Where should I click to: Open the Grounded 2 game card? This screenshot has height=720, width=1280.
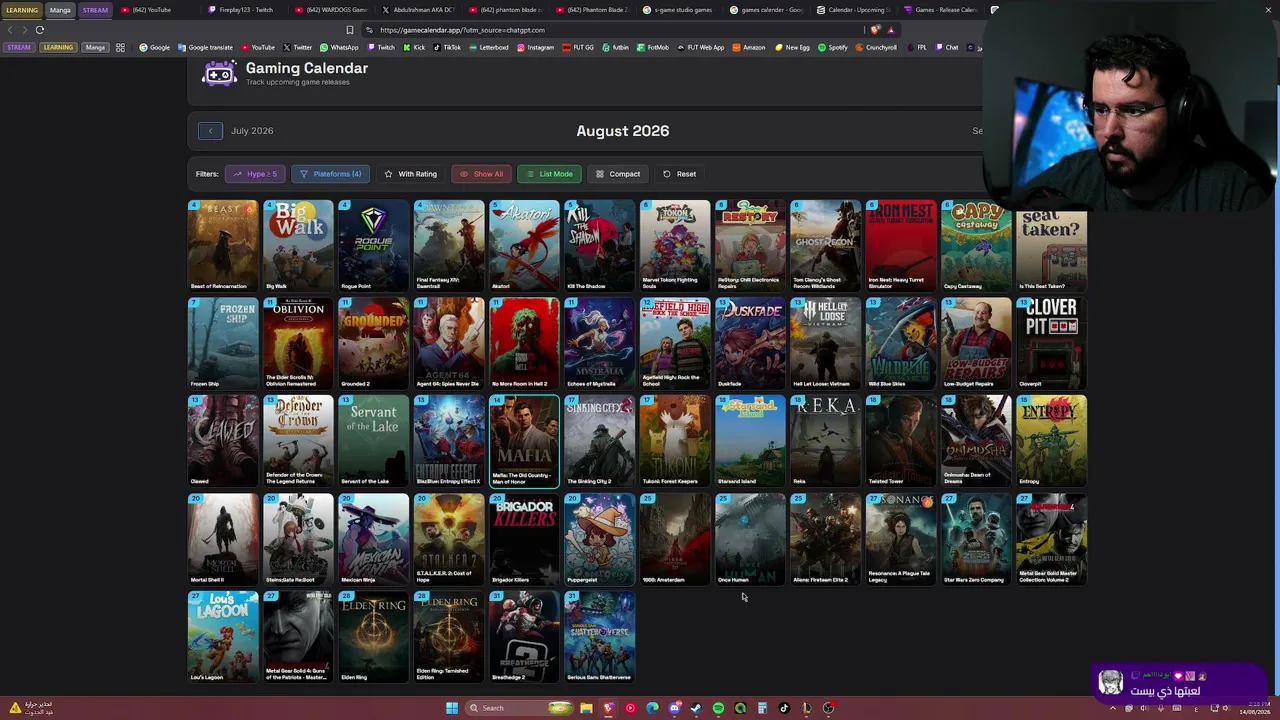(x=374, y=343)
